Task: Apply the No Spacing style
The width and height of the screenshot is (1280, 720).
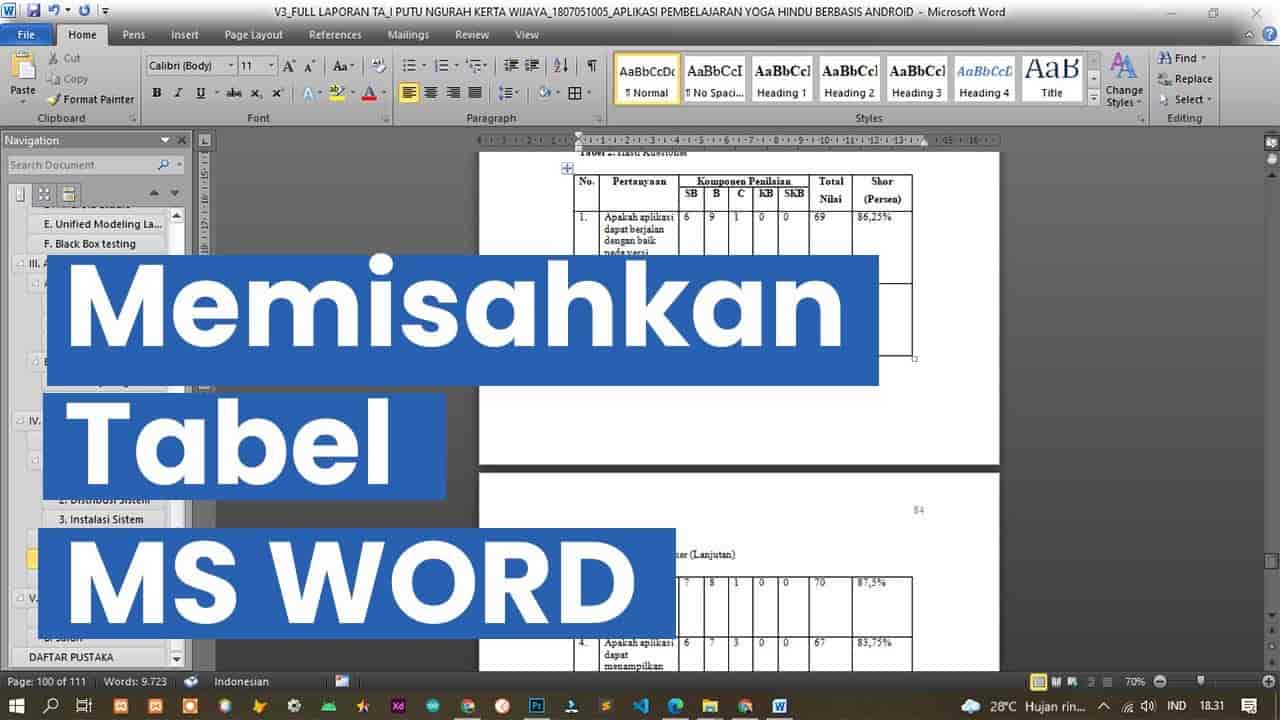Action: [714, 79]
